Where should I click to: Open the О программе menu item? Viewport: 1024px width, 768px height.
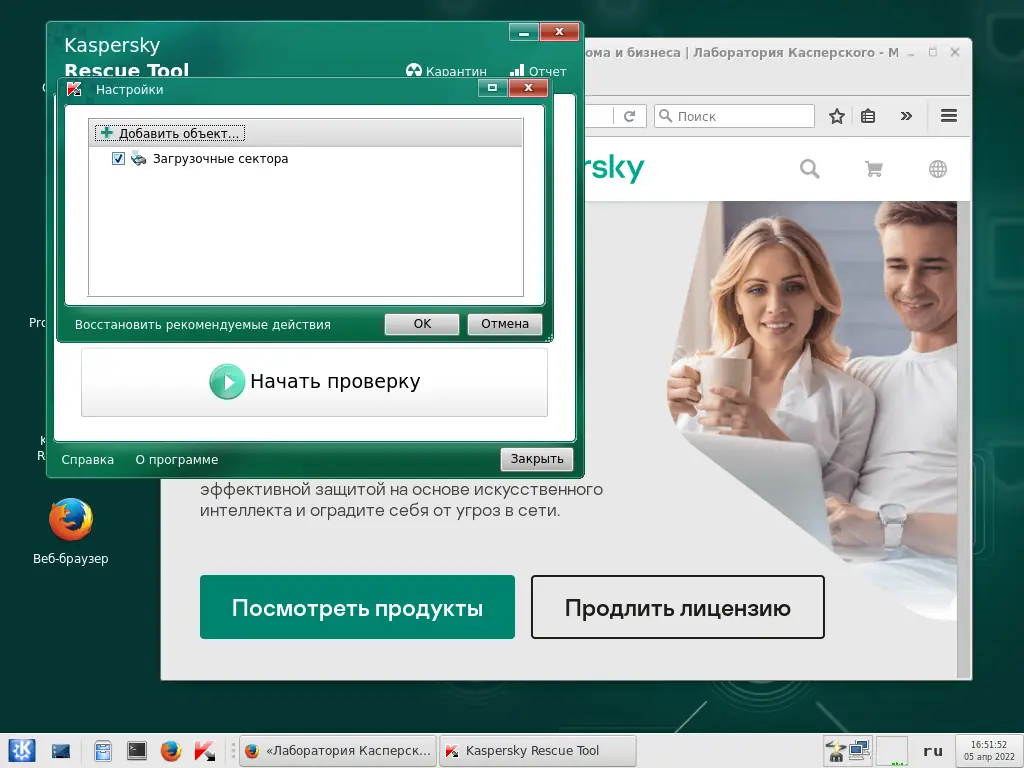176,459
